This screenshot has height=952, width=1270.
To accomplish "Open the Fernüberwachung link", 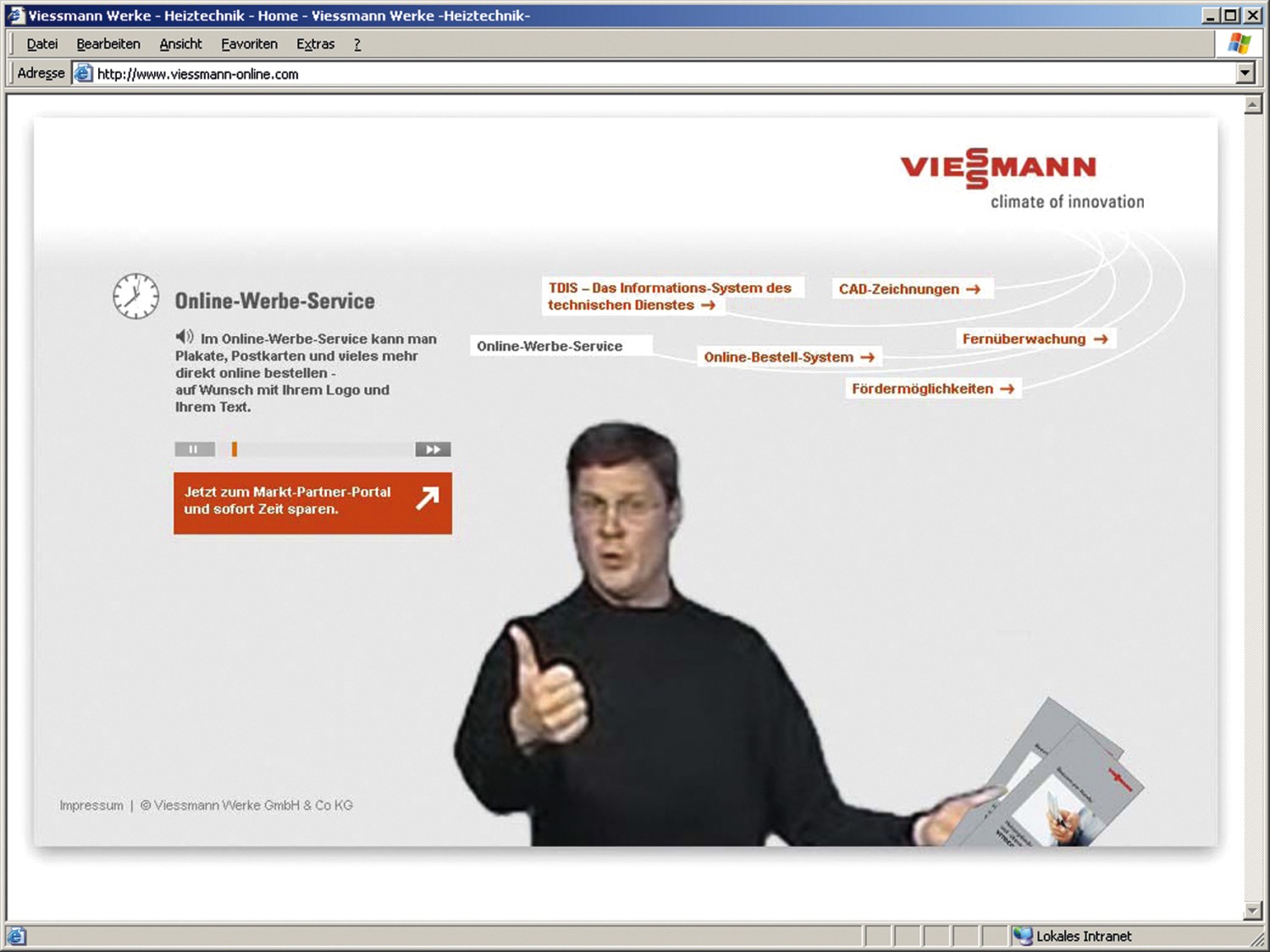I will [1035, 338].
